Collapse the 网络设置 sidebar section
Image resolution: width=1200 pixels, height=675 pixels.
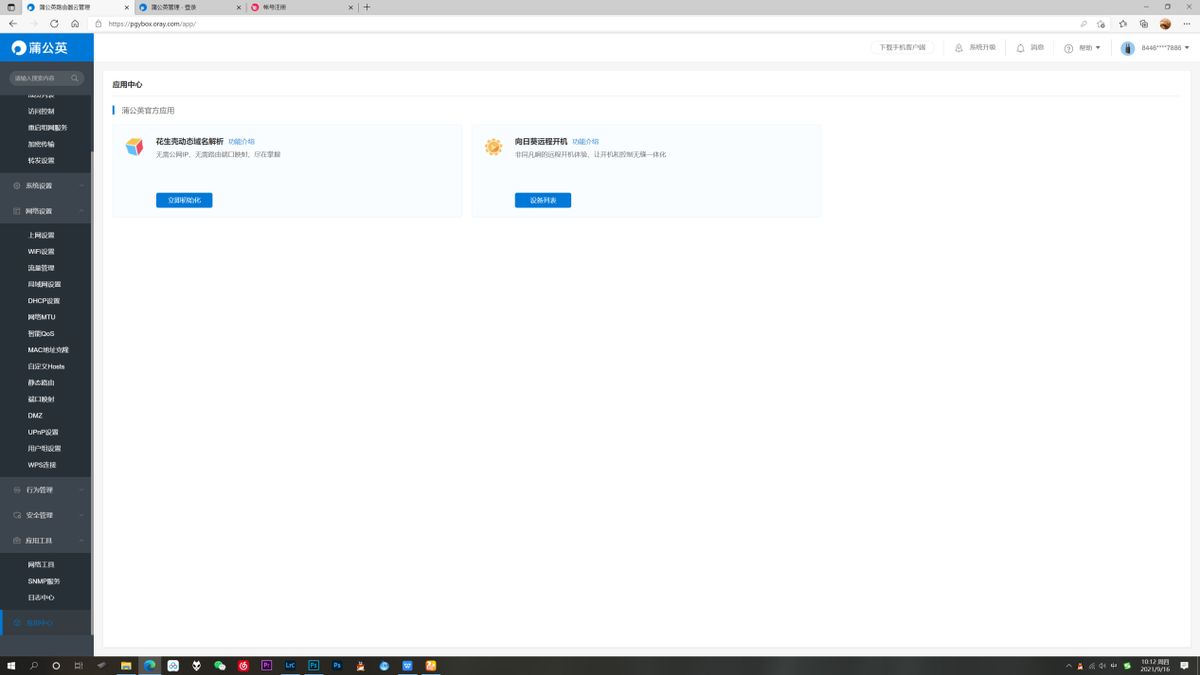[x=46, y=211]
